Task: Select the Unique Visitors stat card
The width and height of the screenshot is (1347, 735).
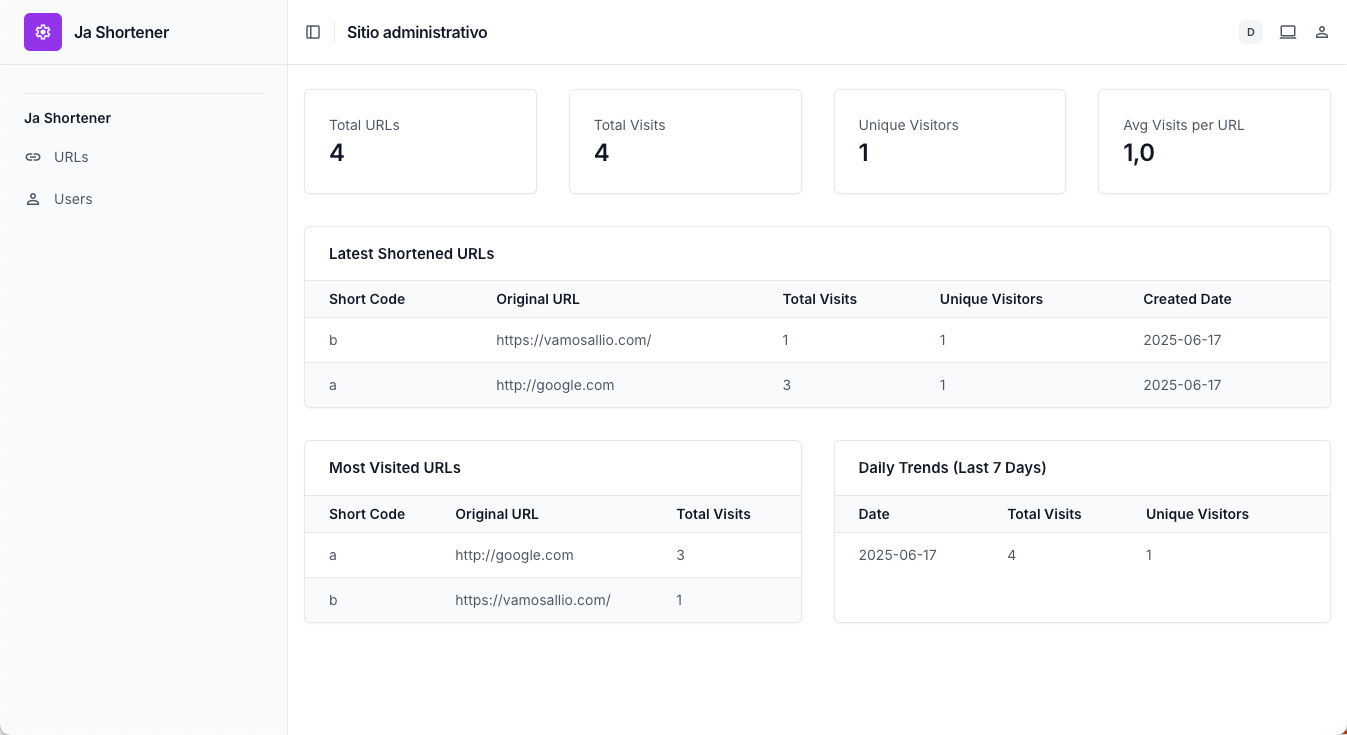Action: pyautogui.click(x=949, y=141)
